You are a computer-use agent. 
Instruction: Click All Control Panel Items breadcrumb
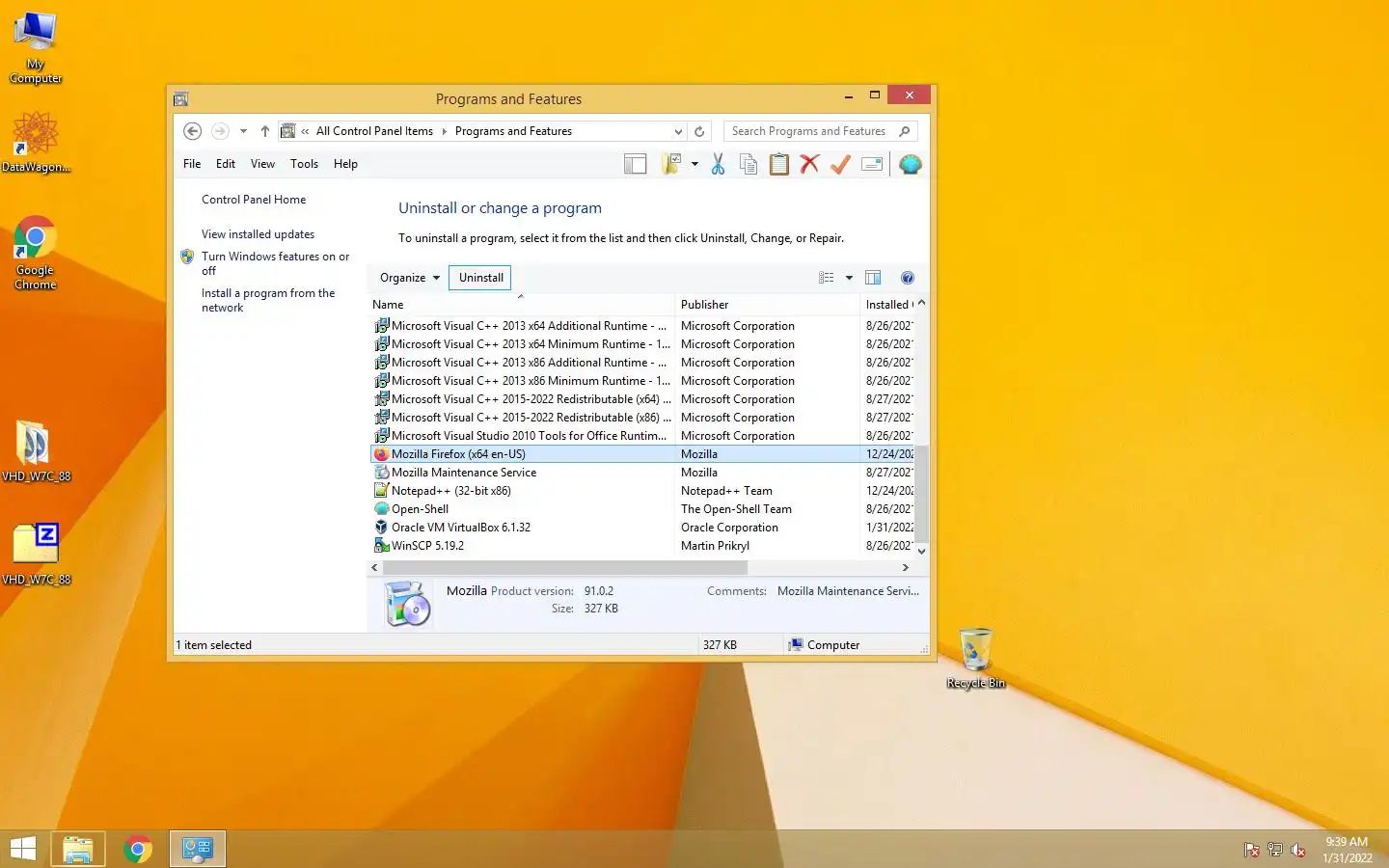[374, 131]
